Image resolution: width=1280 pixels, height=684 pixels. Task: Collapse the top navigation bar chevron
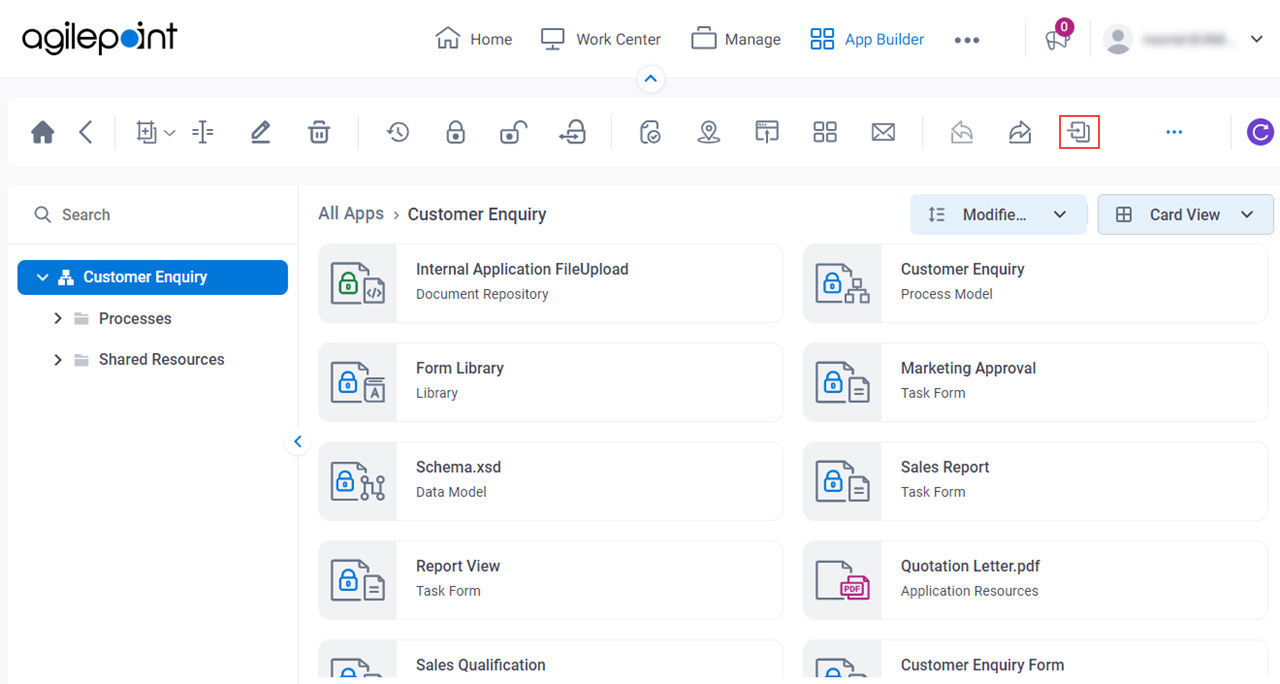point(651,78)
